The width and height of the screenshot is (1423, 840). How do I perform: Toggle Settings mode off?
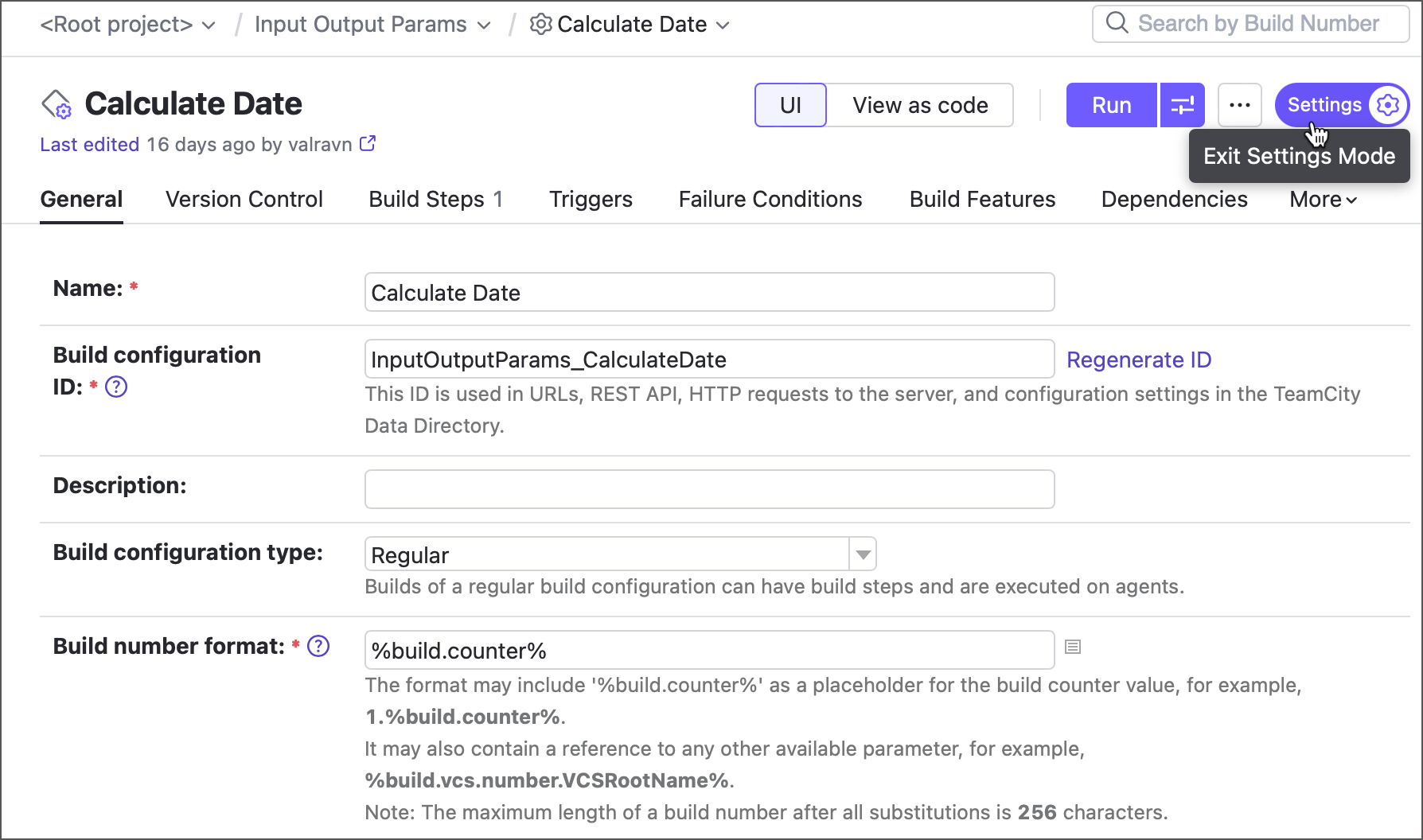(1342, 105)
